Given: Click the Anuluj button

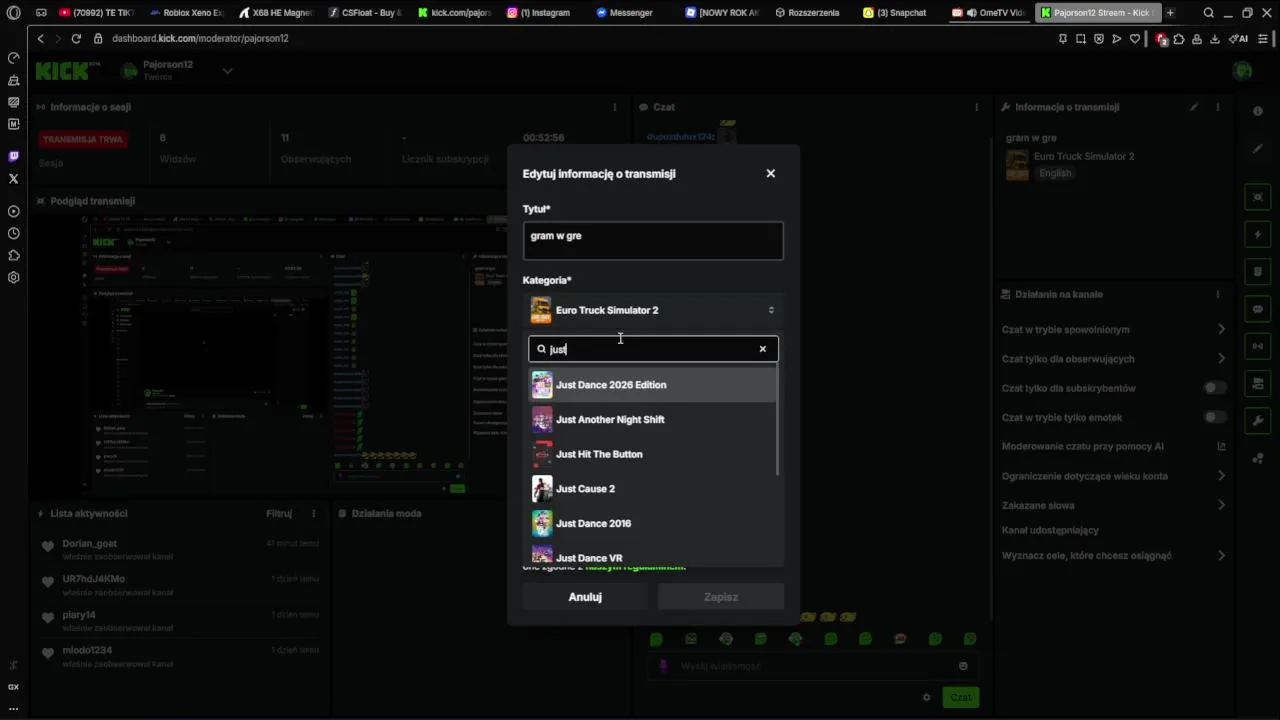Looking at the screenshot, I should (x=585, y=597).
